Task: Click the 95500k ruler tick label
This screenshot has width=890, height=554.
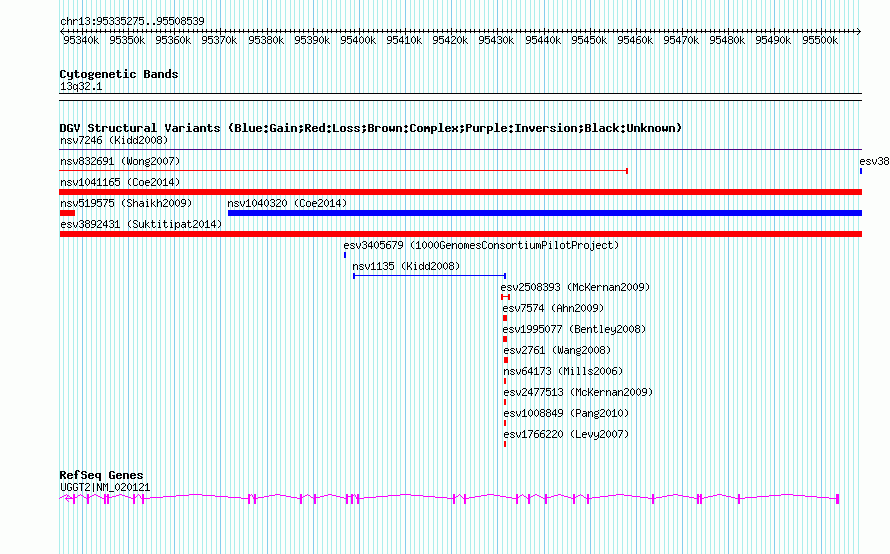Action: (x=820, y=40)
